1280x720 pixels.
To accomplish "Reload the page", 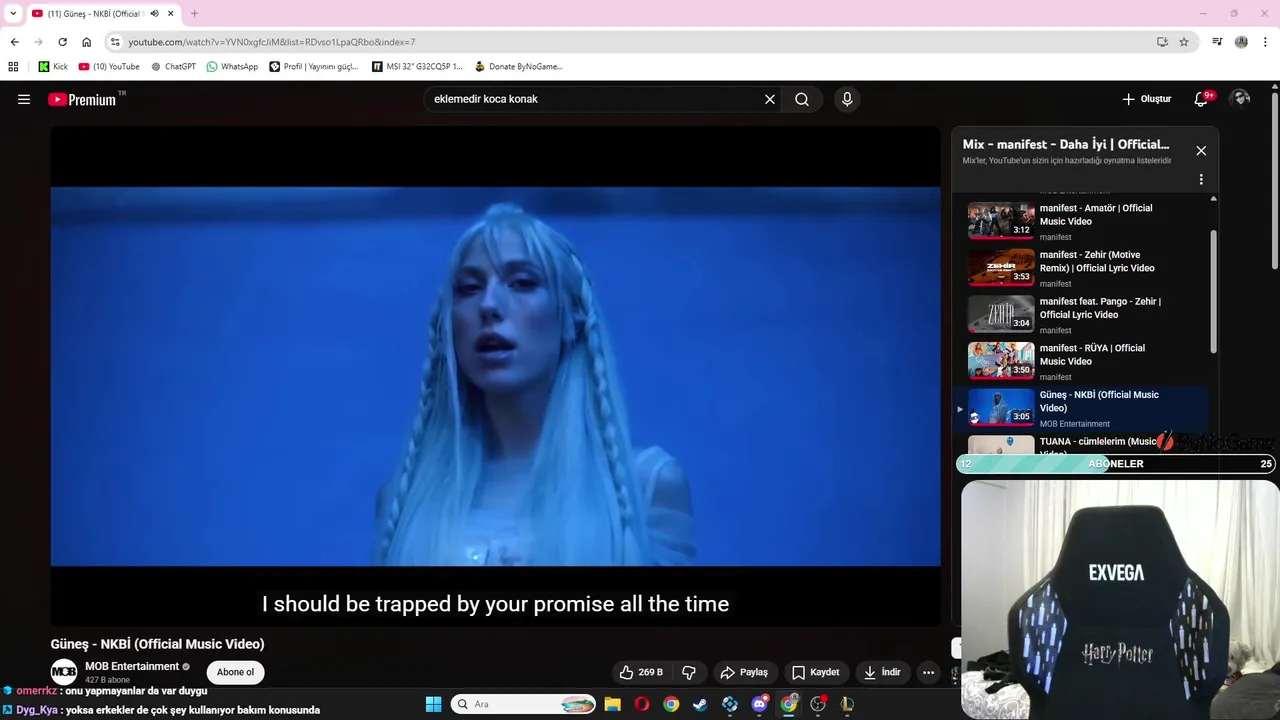I will 62,42.
